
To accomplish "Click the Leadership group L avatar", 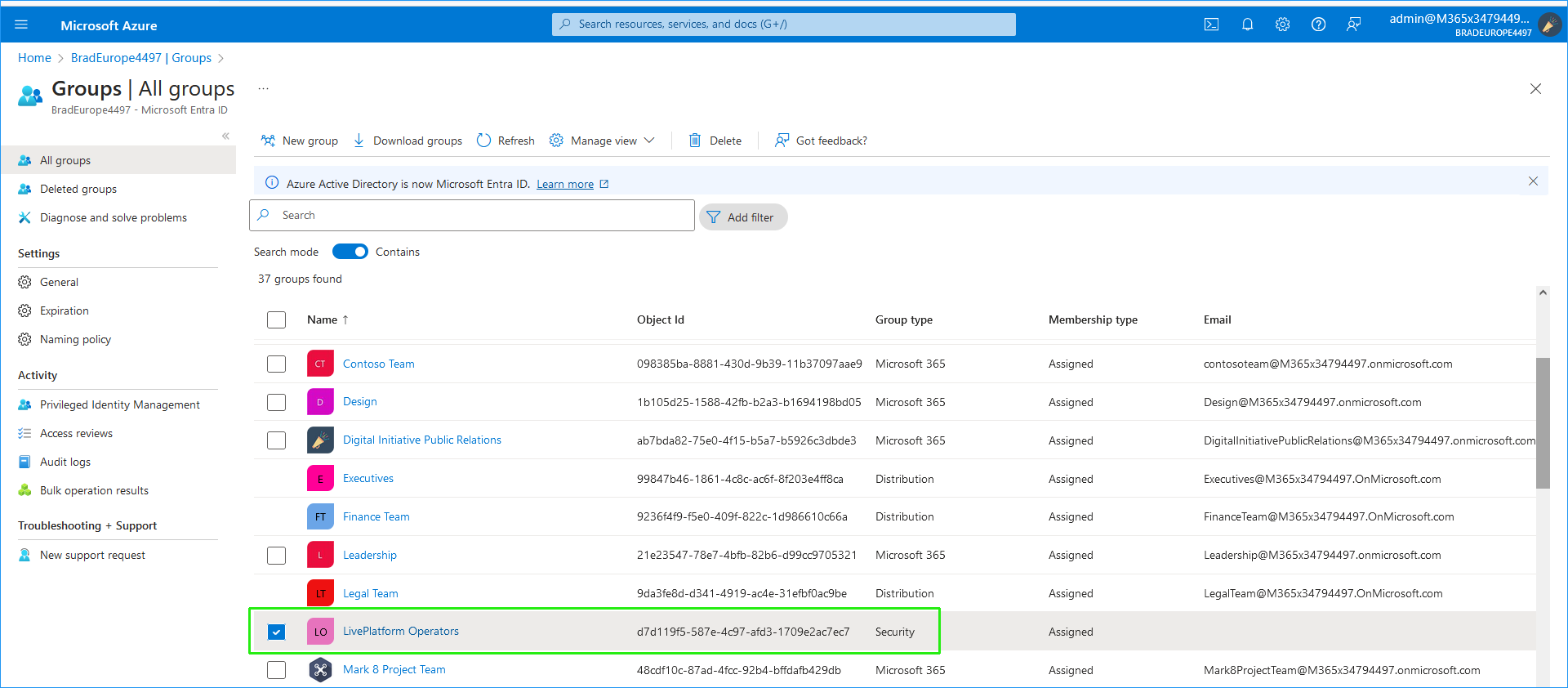I will click(320, 555).
